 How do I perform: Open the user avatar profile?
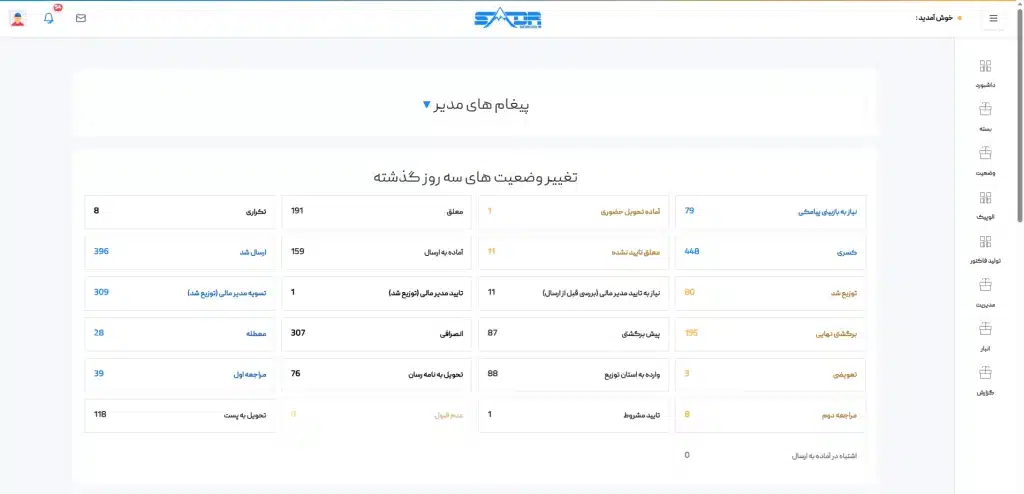tap(18, 18)
